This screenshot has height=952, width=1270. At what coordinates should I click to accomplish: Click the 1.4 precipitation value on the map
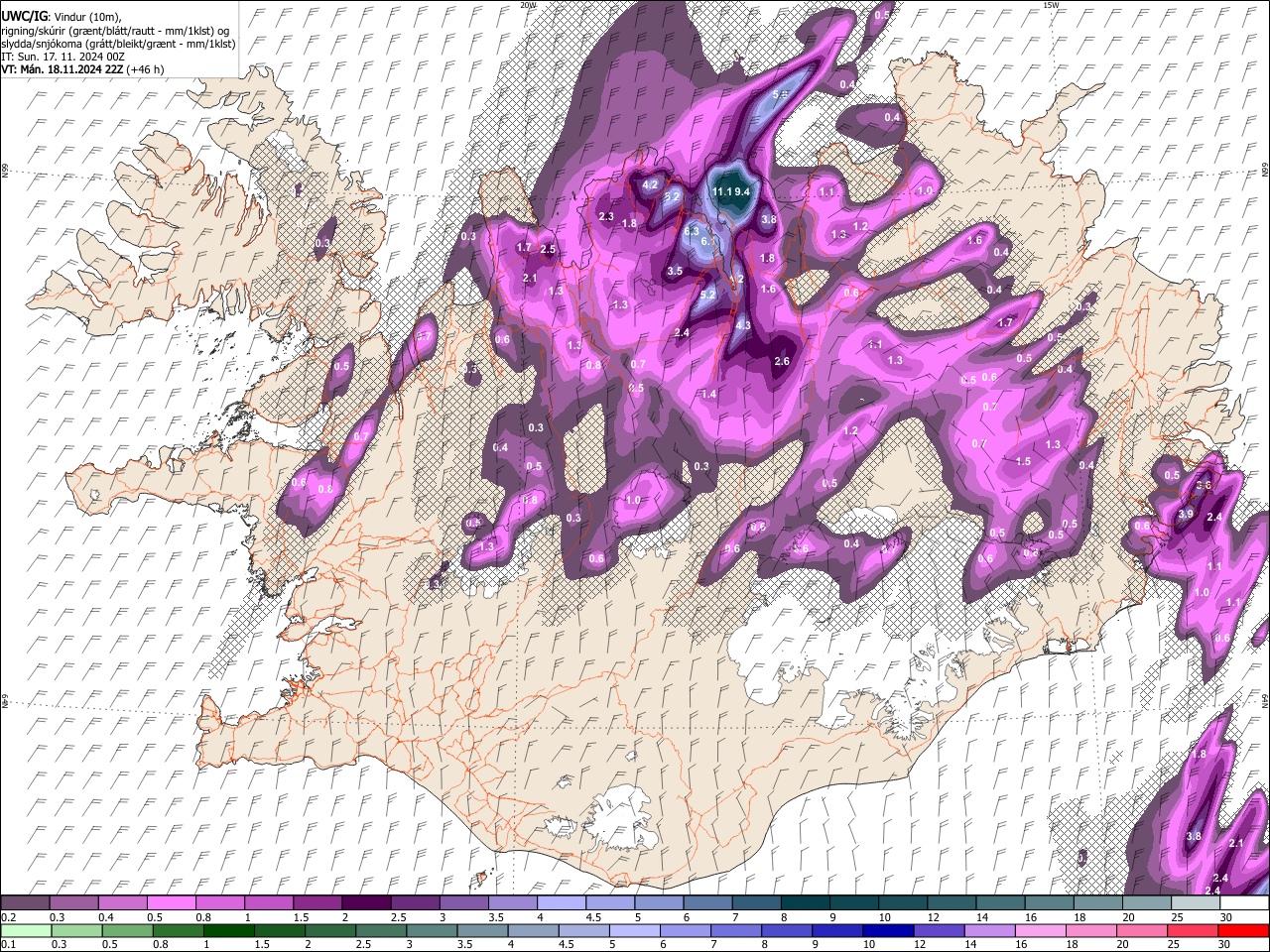[x=708, y=395]
